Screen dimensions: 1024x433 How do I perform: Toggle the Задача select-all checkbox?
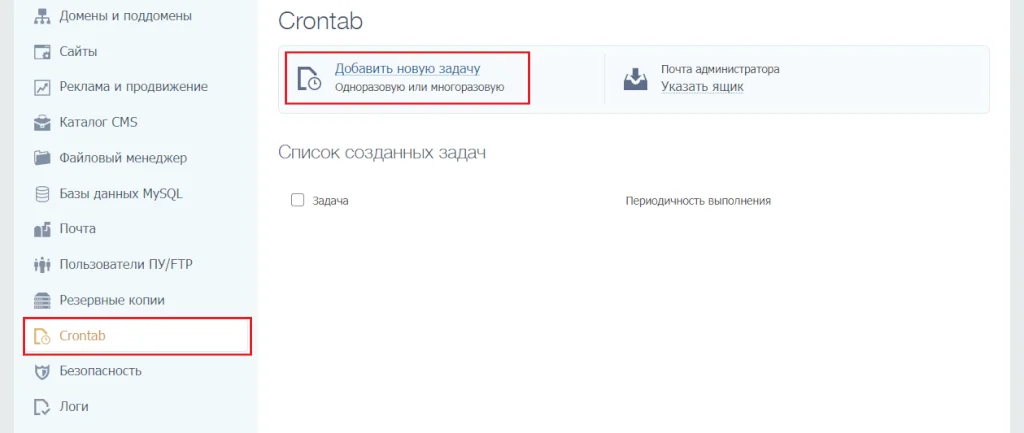tap(297, 200)
